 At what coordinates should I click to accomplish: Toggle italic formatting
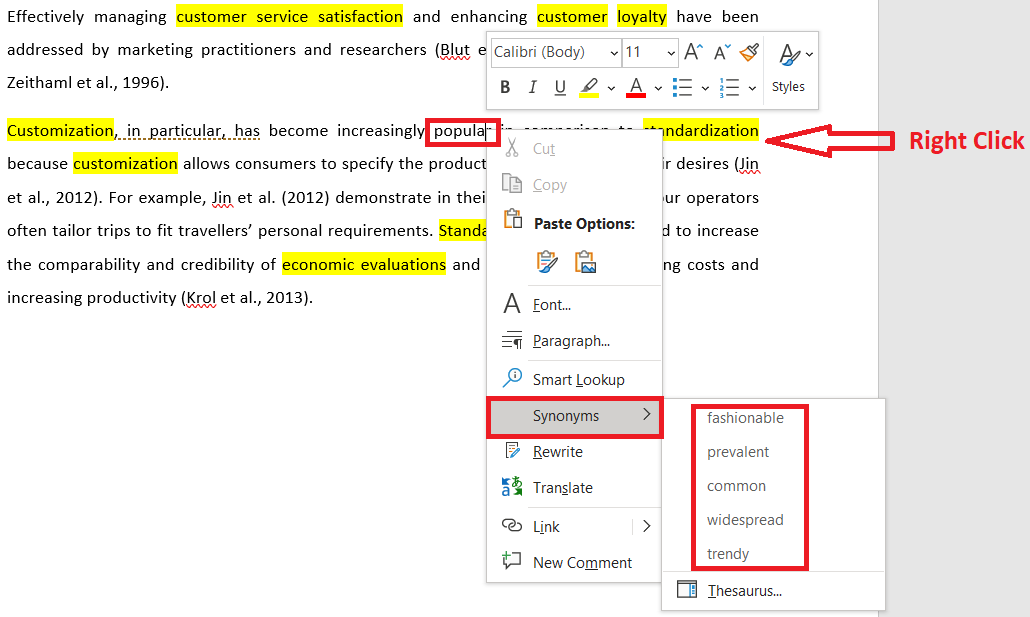531,87
